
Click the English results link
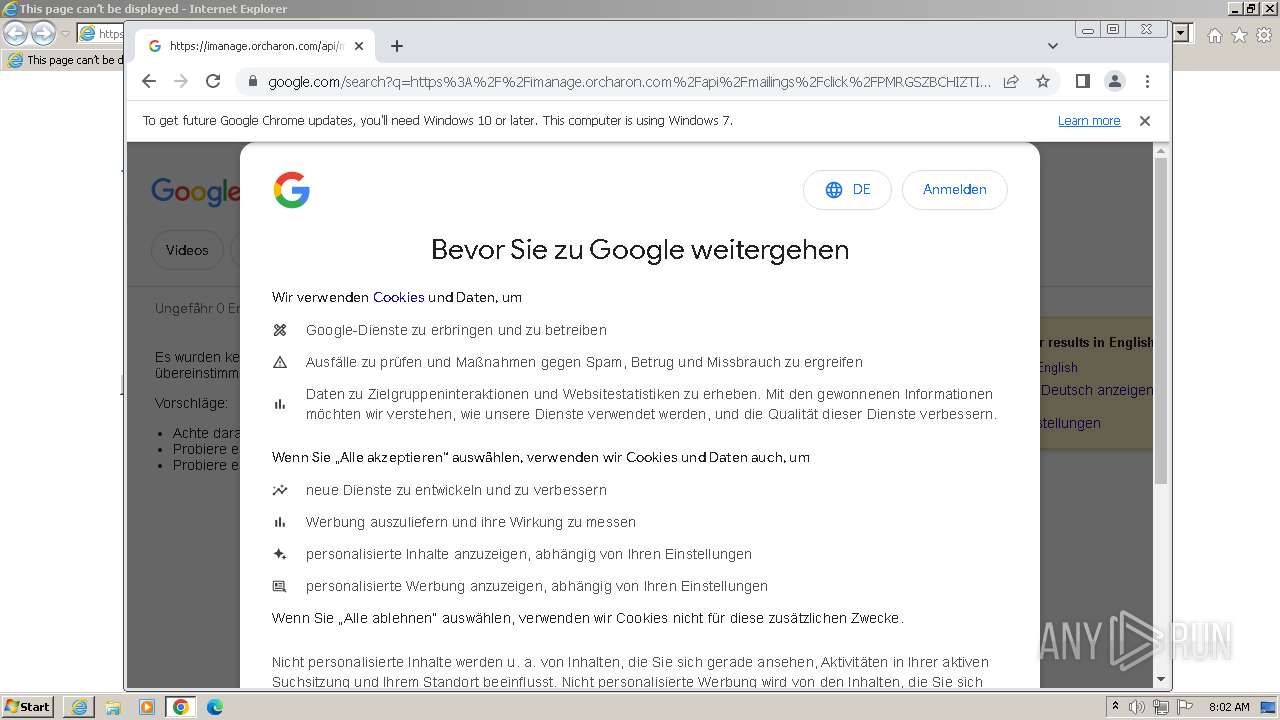1058,367
